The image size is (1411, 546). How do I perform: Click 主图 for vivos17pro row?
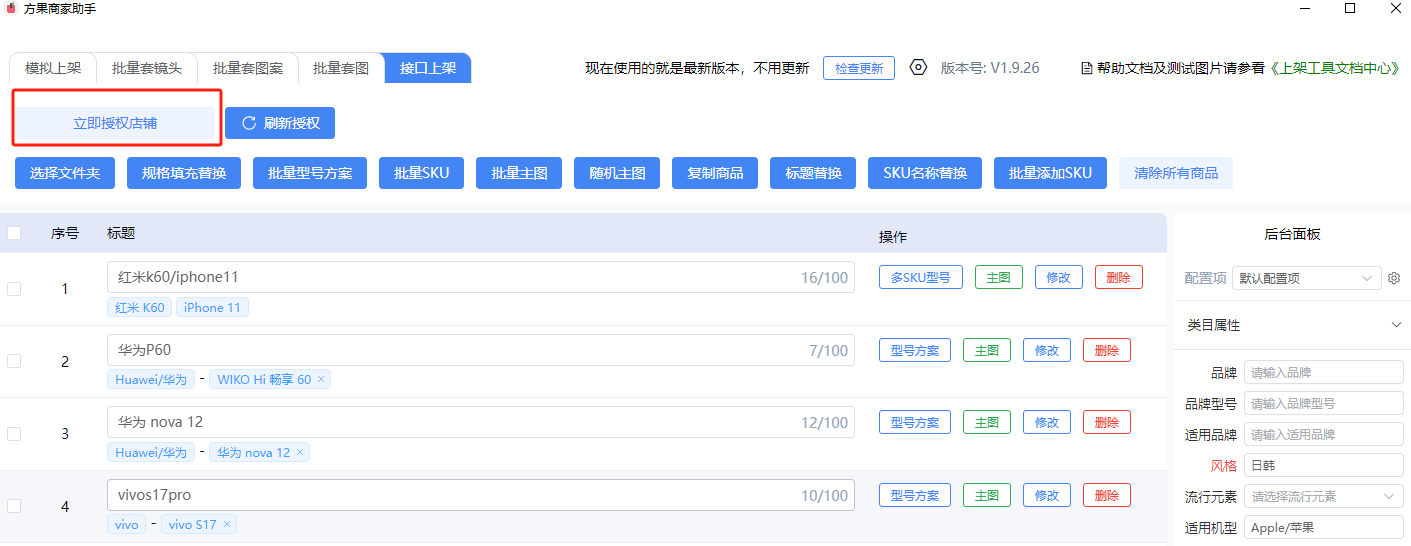(987, 495)
